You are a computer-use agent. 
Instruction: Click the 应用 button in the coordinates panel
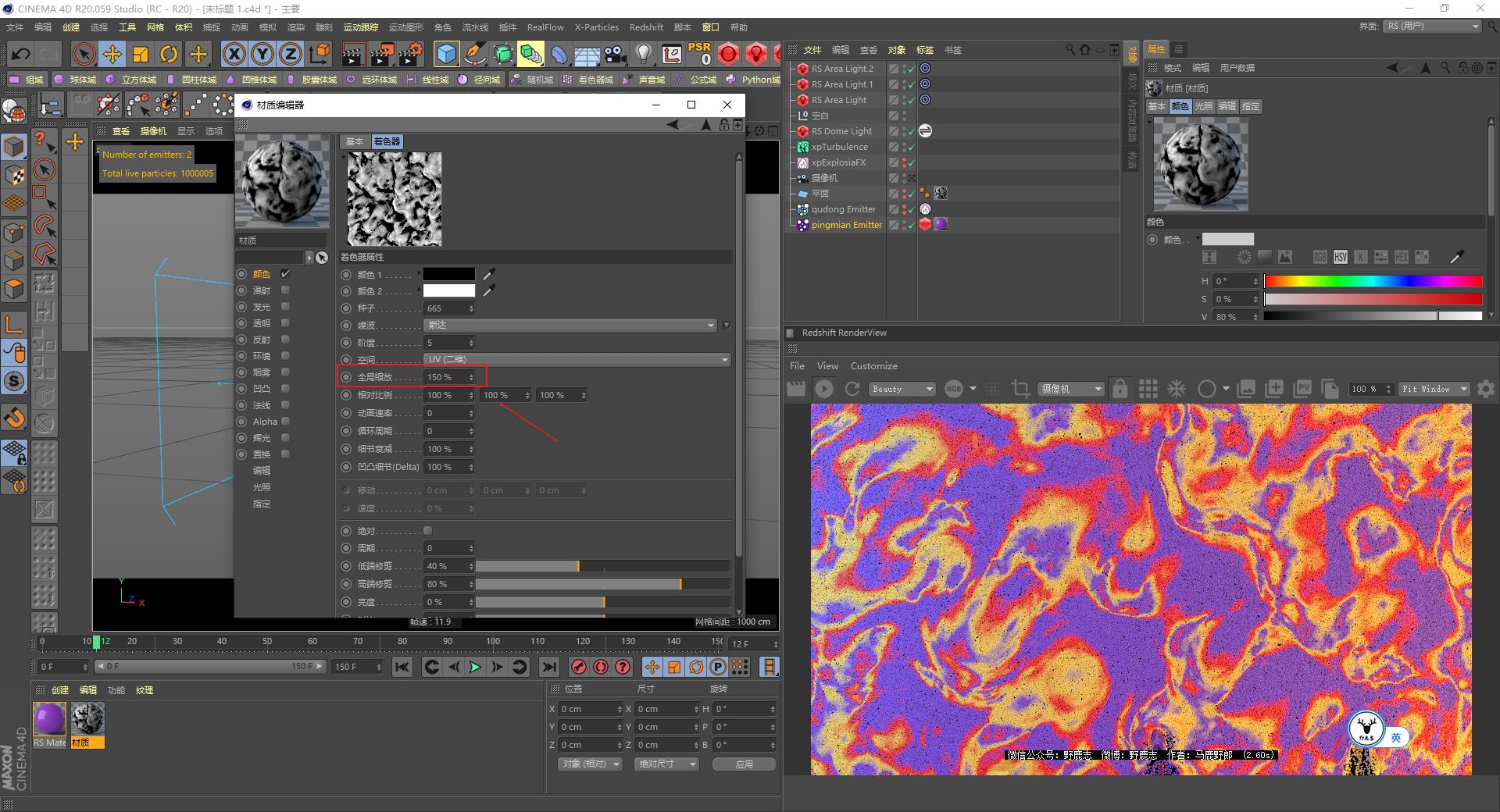(743, 764)
